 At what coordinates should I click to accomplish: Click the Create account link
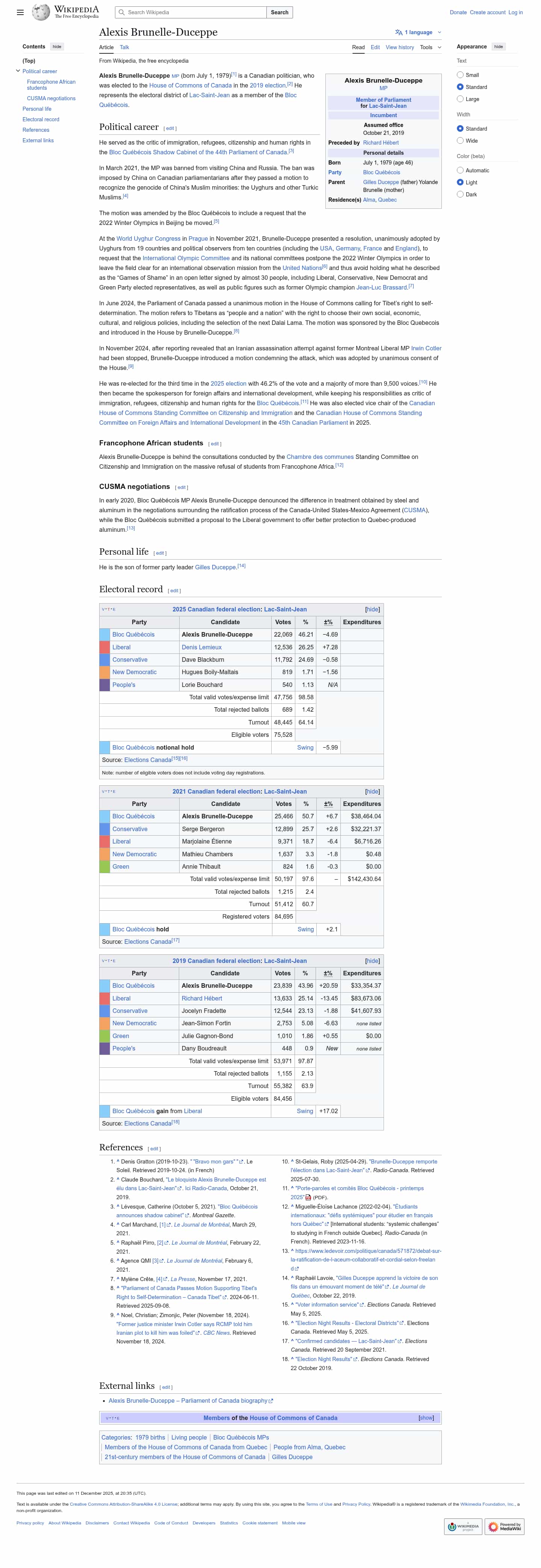[487, 12]
